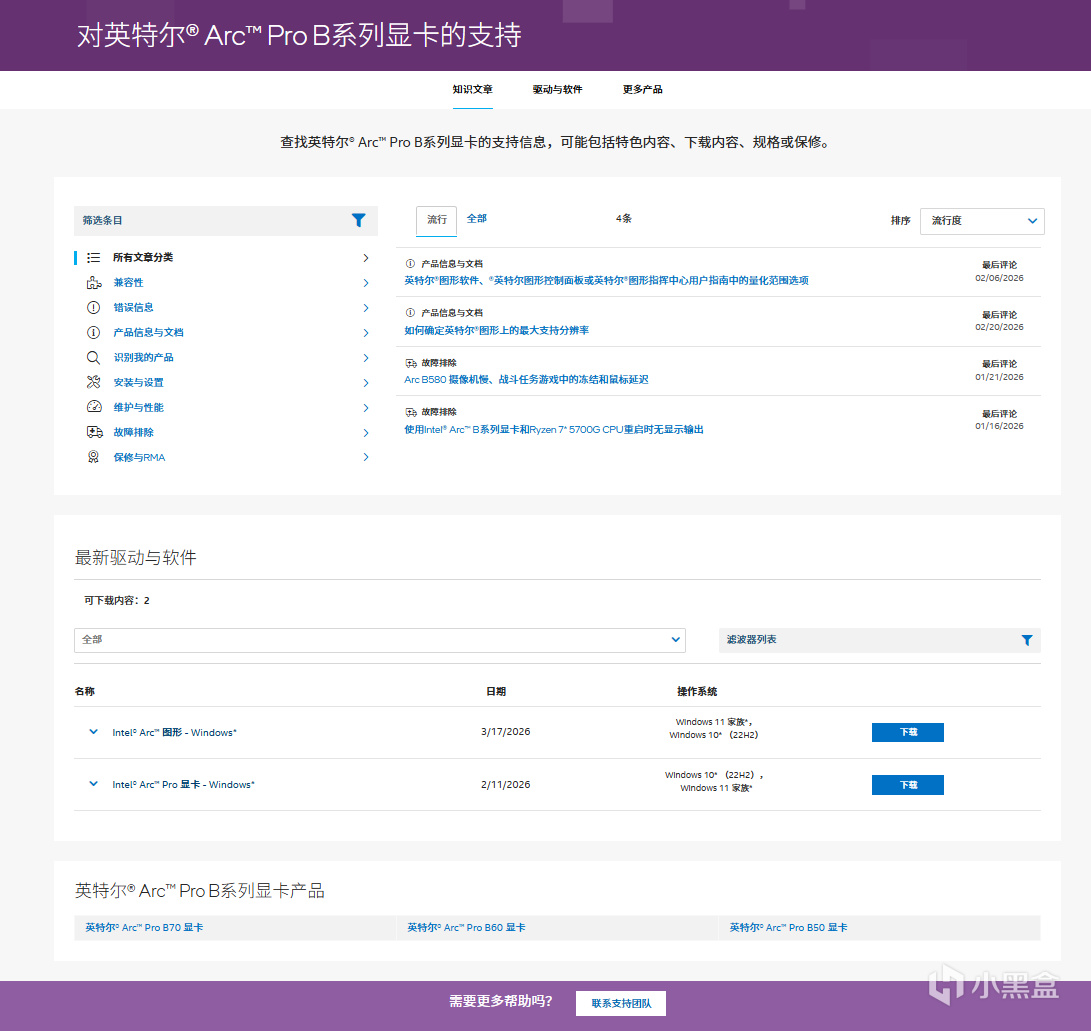This screenshot has height=1031, width=1091.
Task: Click the 滤波器列表 filter bar
Action: 879,640
